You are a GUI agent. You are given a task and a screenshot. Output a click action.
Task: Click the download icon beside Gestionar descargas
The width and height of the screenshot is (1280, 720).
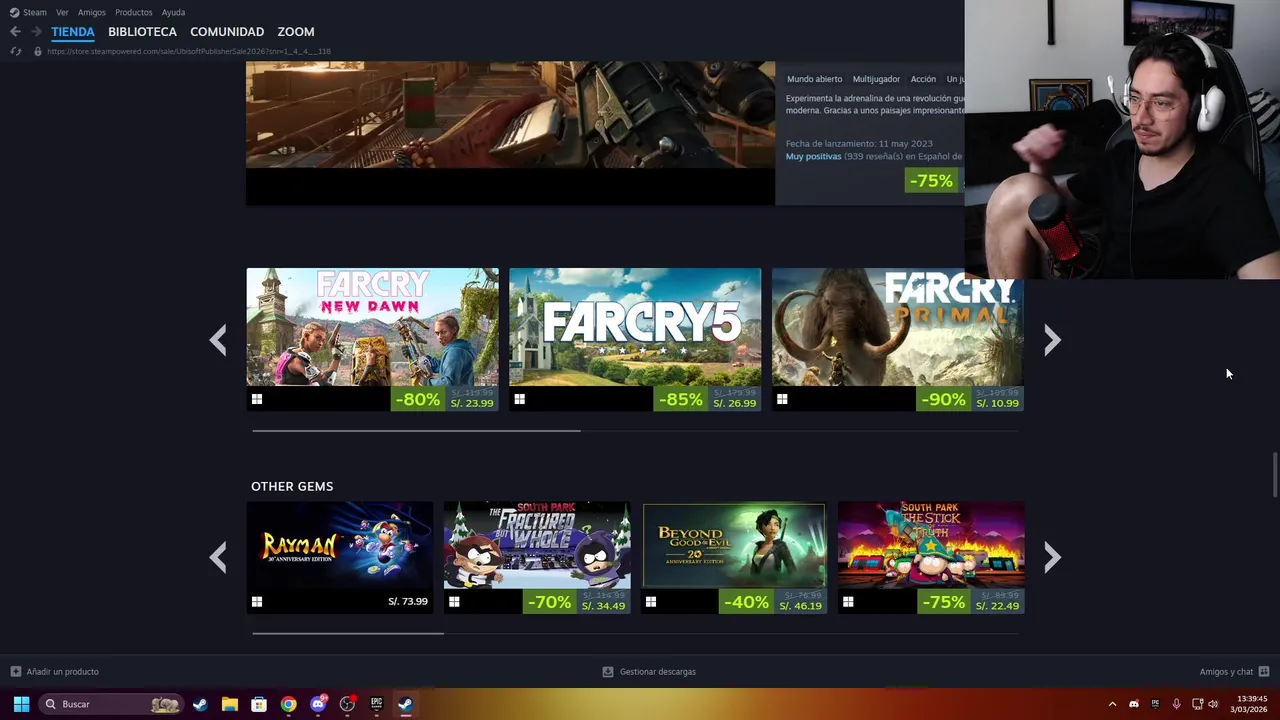coord(608,672)
